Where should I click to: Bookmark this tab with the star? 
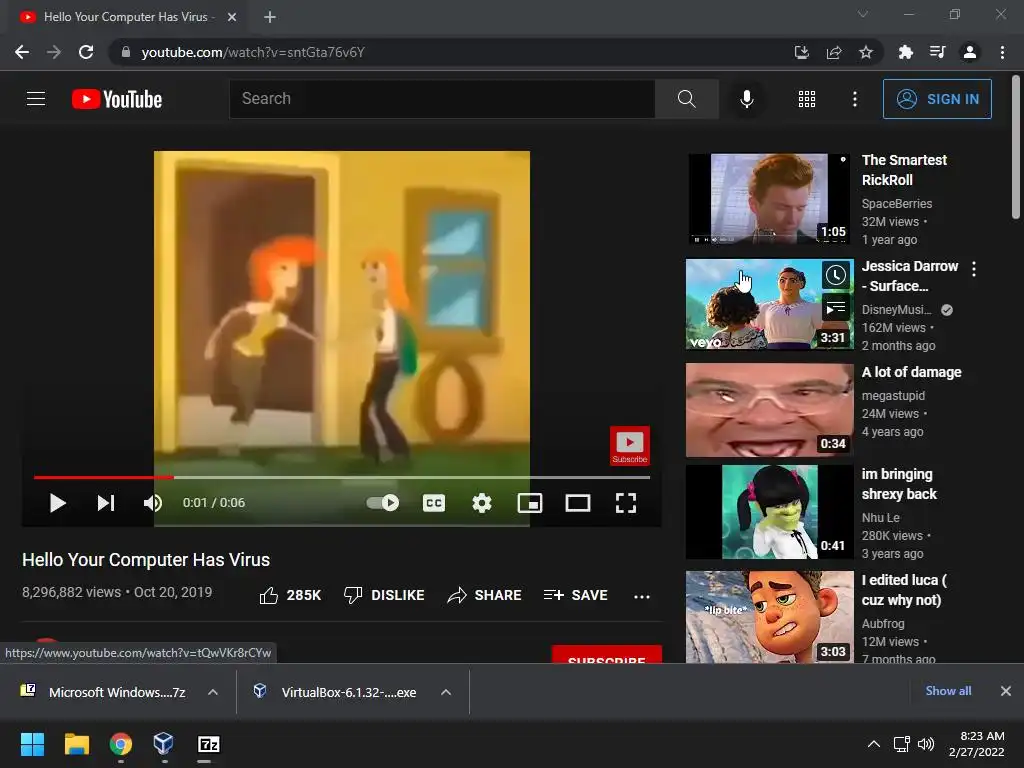click(866, 52)
